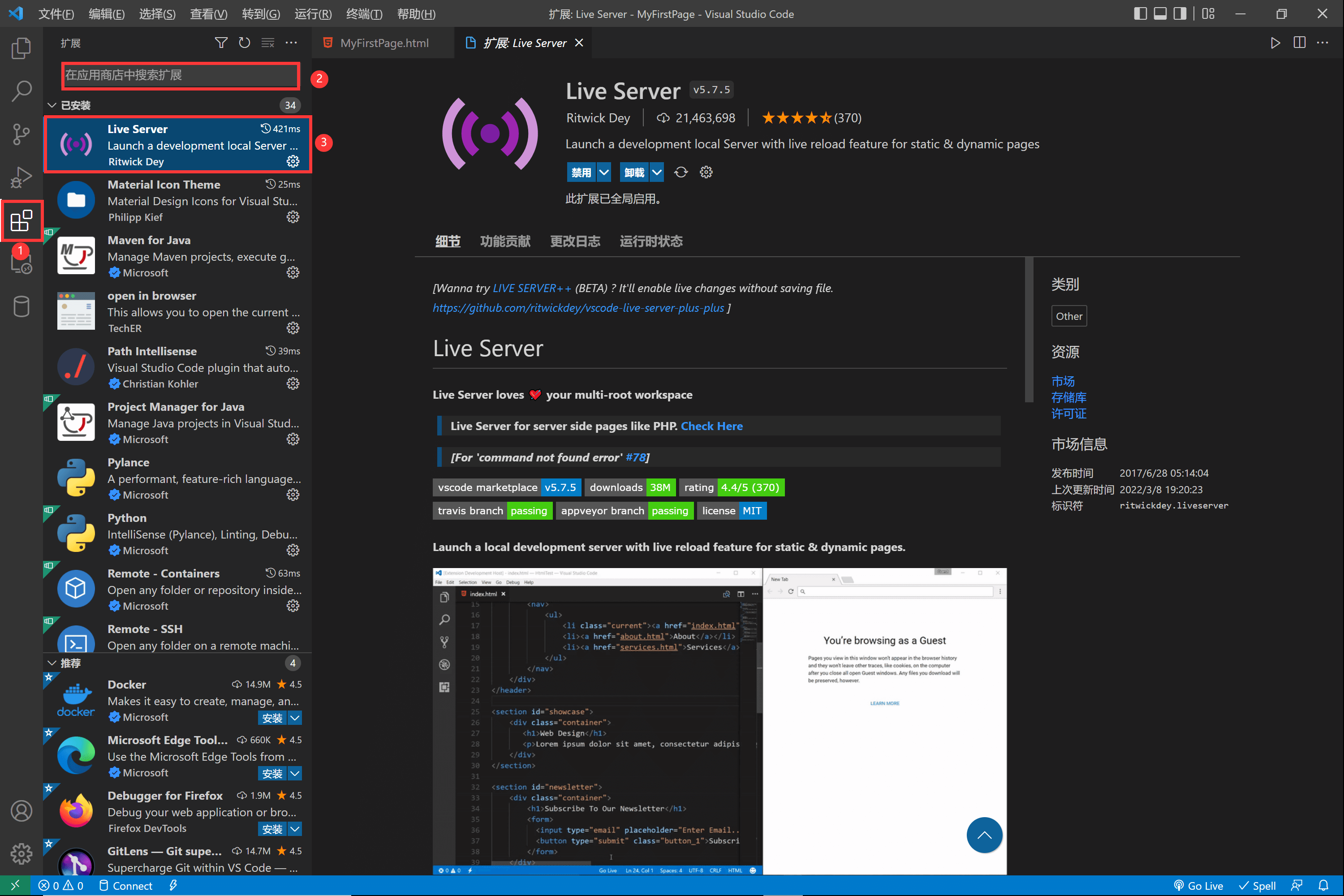Click the extension marketplace search field
This screenshot has height=896, width=1344.
pos(181,75)
